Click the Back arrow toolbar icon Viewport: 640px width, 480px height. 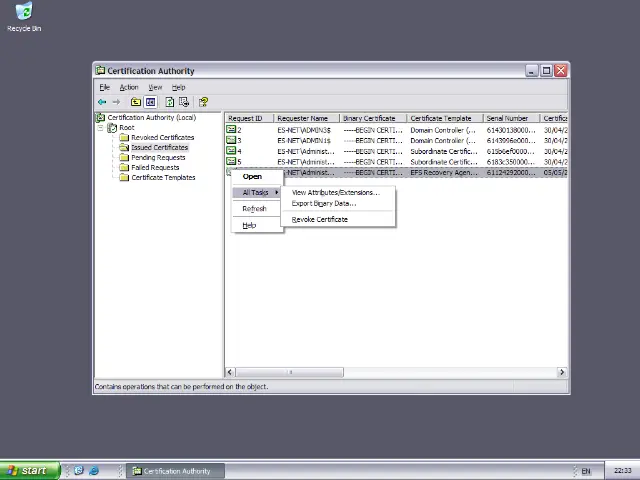(102, 102)
